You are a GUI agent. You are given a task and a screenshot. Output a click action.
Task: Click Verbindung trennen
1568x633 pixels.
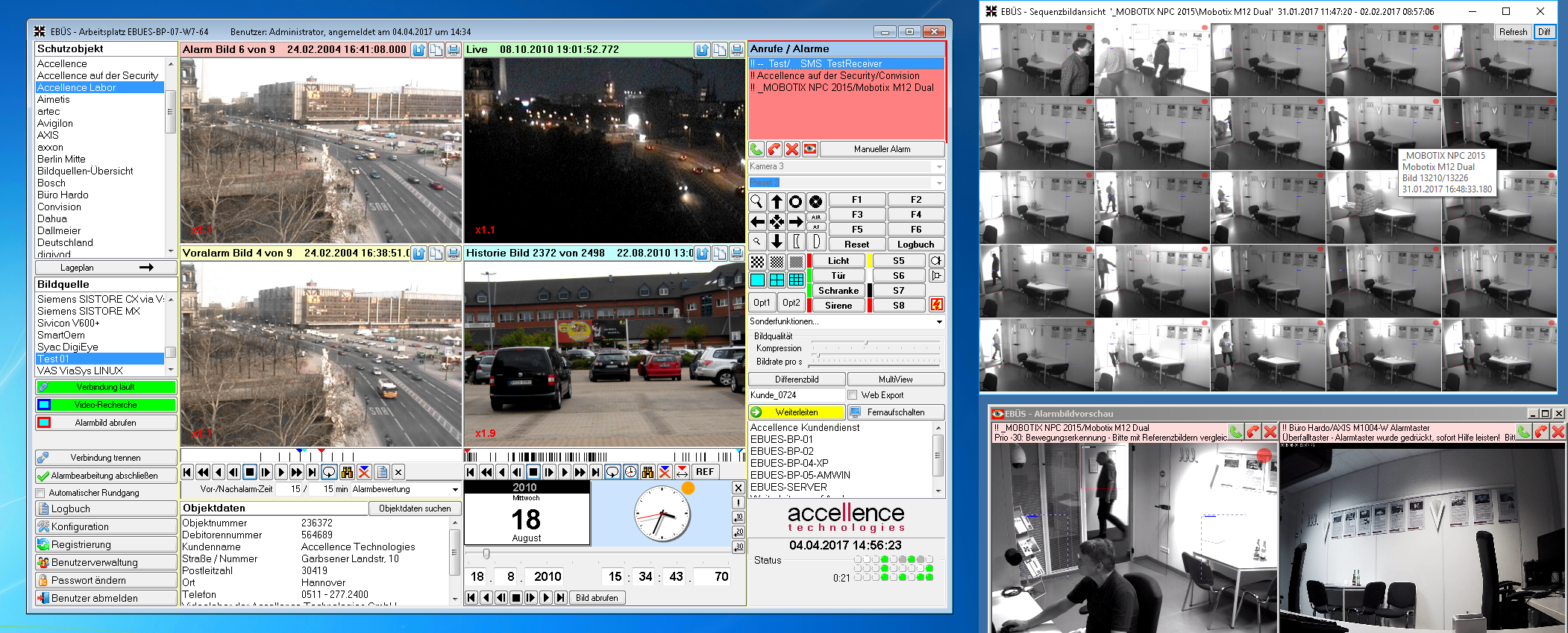pos(106,458)
